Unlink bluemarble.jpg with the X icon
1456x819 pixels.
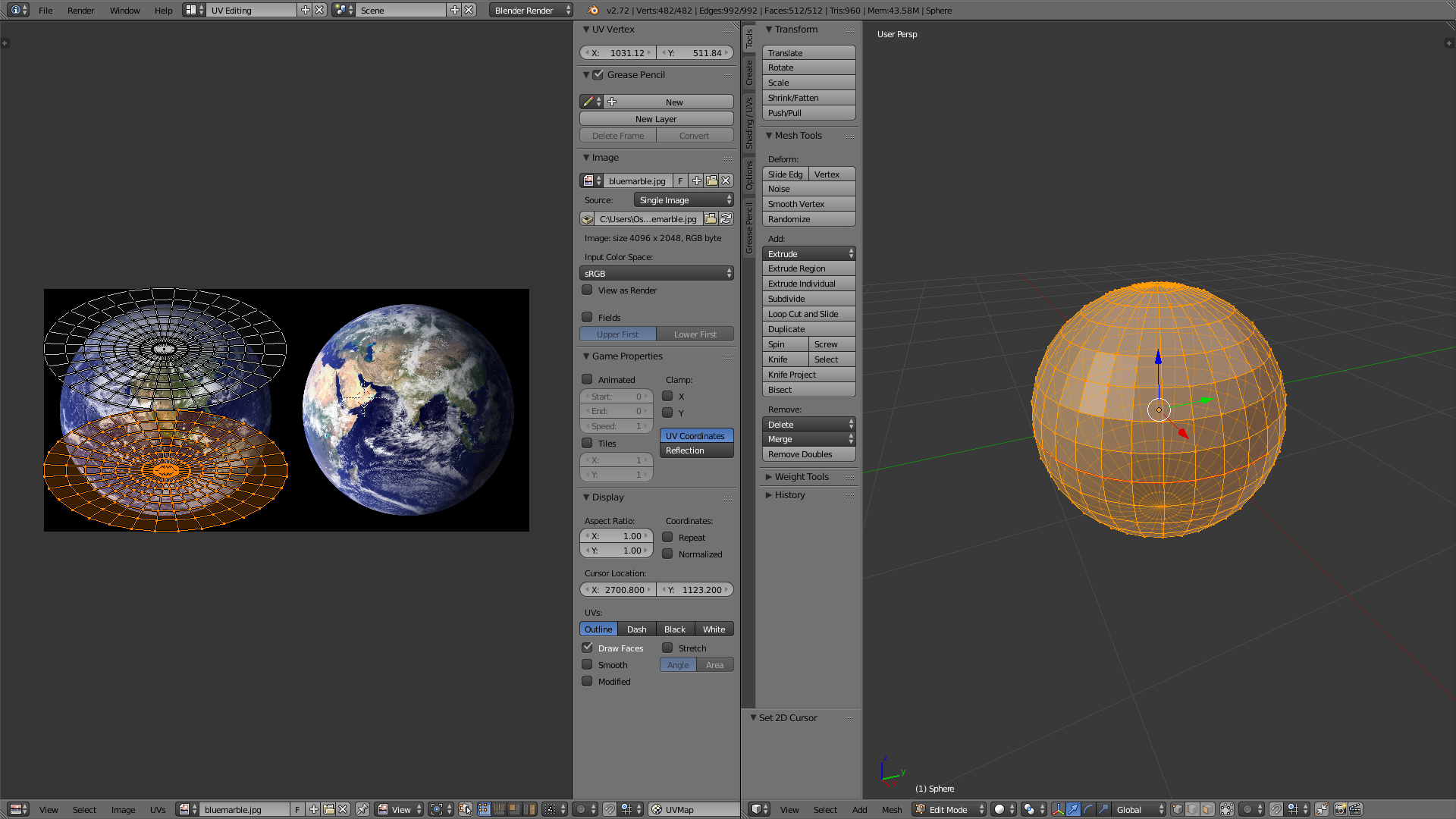pyautogui.click(x=726, y=180)
